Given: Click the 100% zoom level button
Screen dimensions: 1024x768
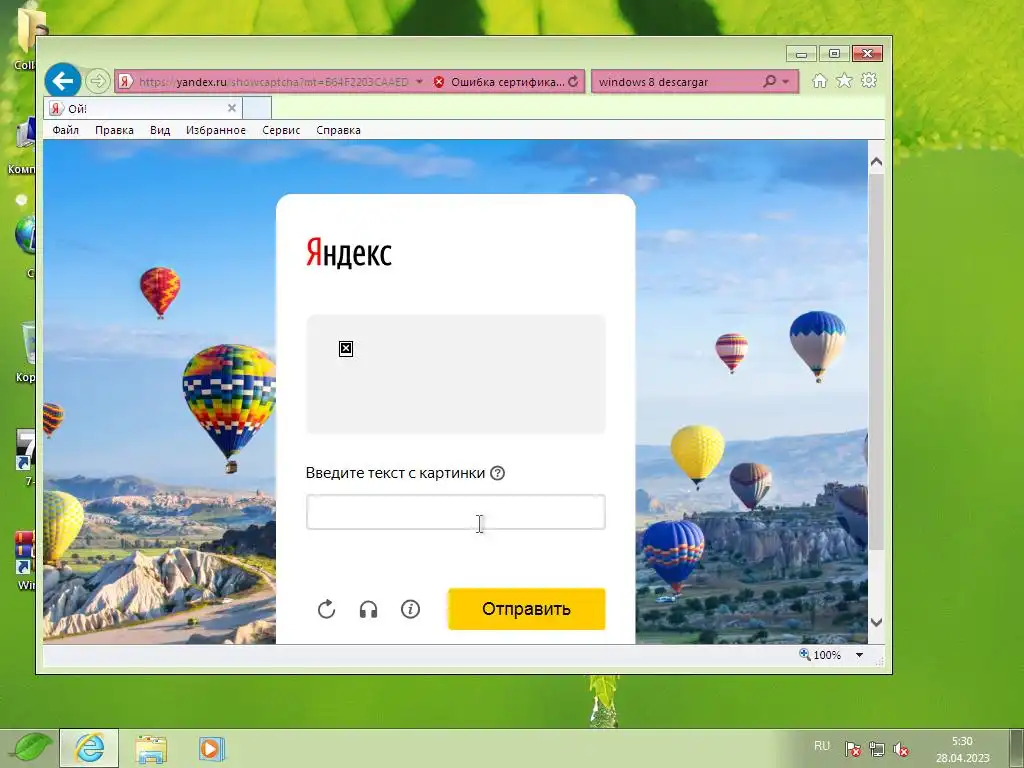Looking at the screenshot, I should coord(820,655).
